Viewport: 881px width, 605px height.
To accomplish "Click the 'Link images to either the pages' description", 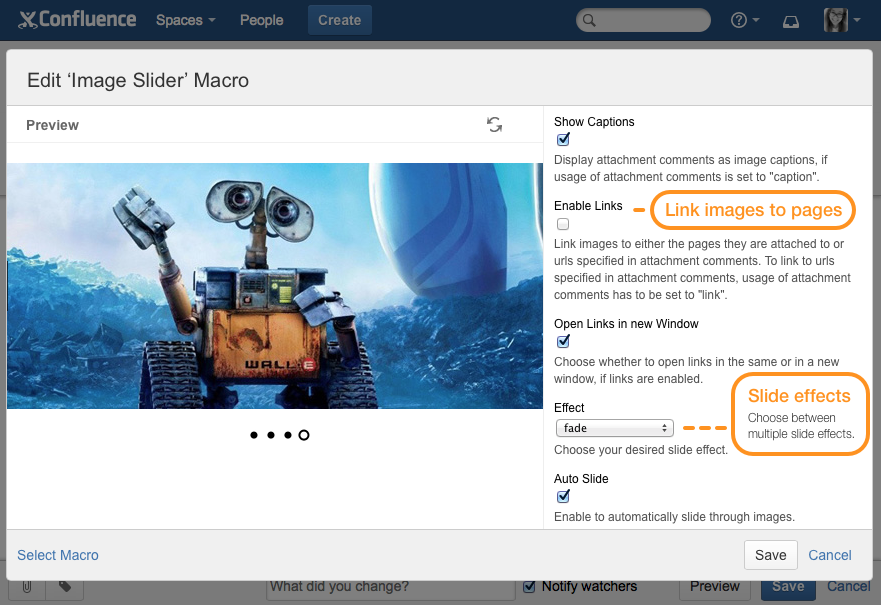I will (702, 270).
